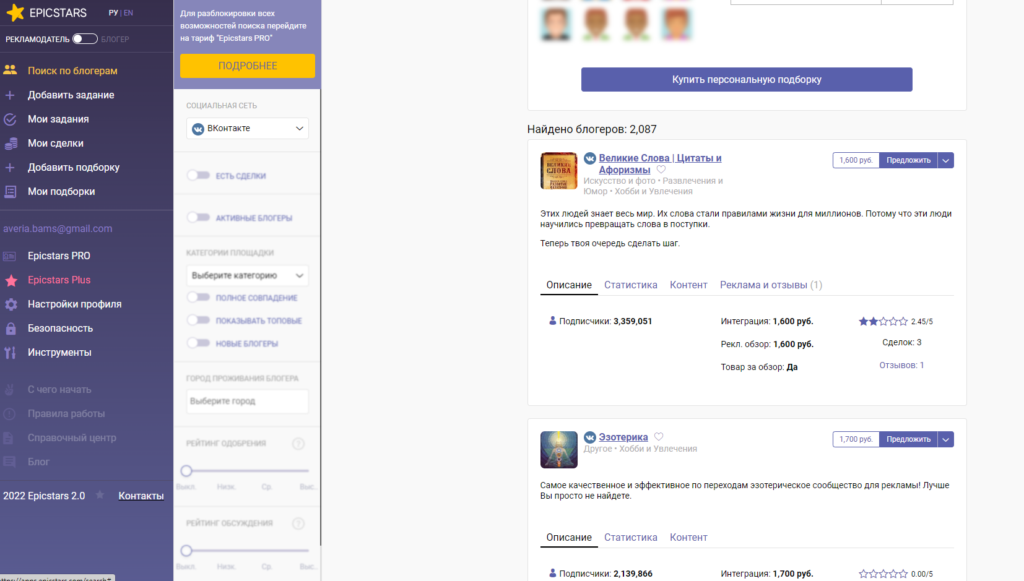The width and height of the screenshot is (1024, 581).
Task: Click the Выберите город input field
Action: tap(248, 401)
